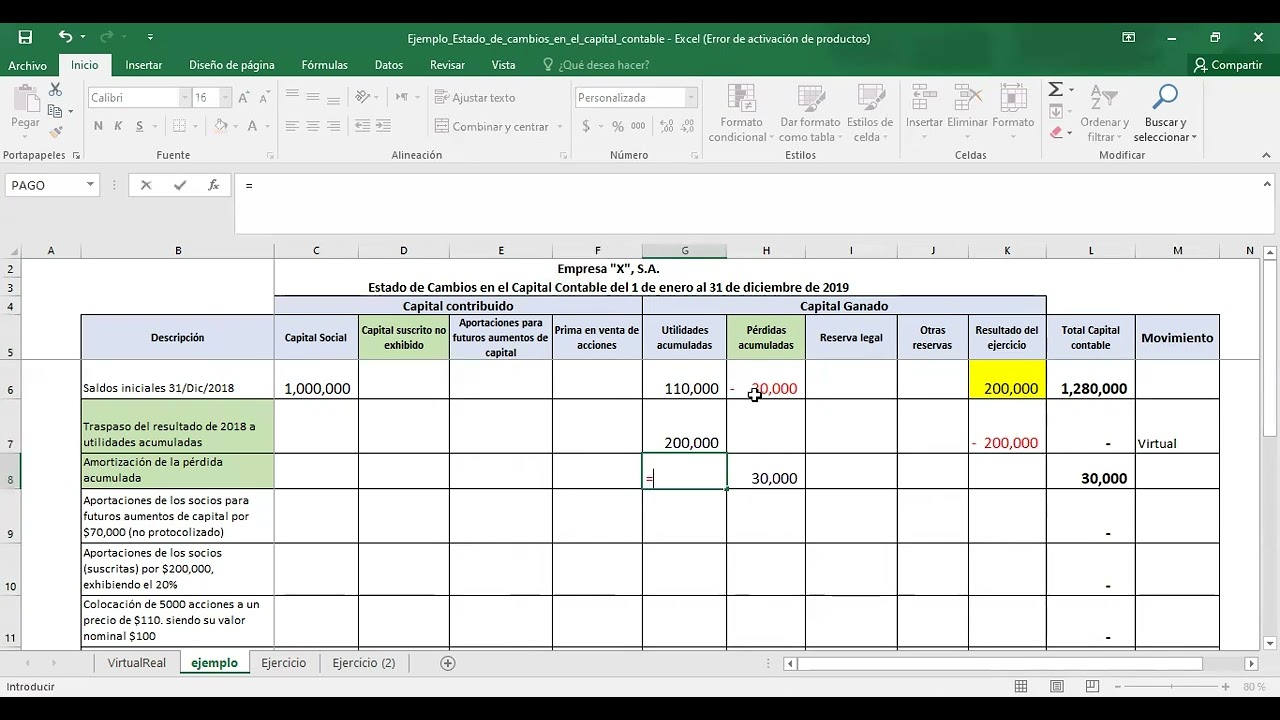Click the Compartir share button
Screen dimensions: 1280x720
point(1228,65)
